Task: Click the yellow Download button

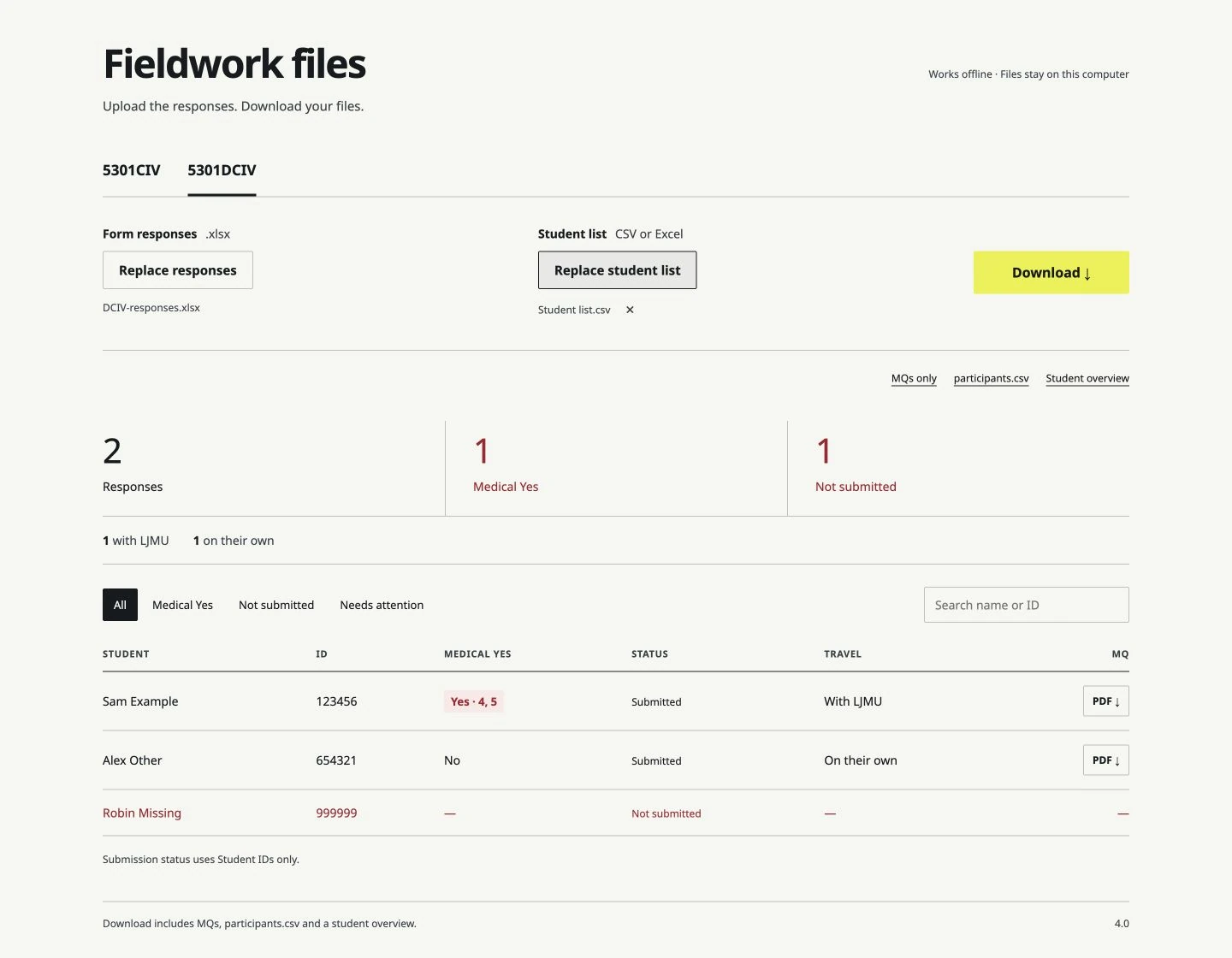Action: [x=1051, y=273]
